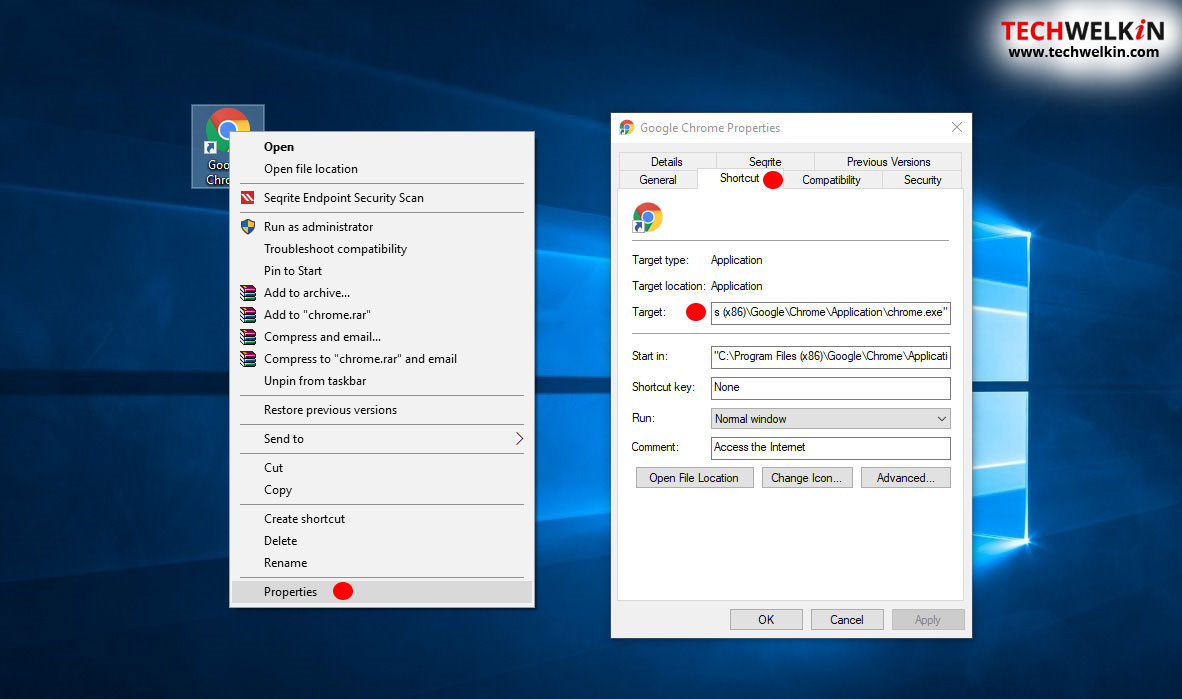Click Pin to Start
Viewport: 1182px width, 699px height.
[x=381, y=271]
